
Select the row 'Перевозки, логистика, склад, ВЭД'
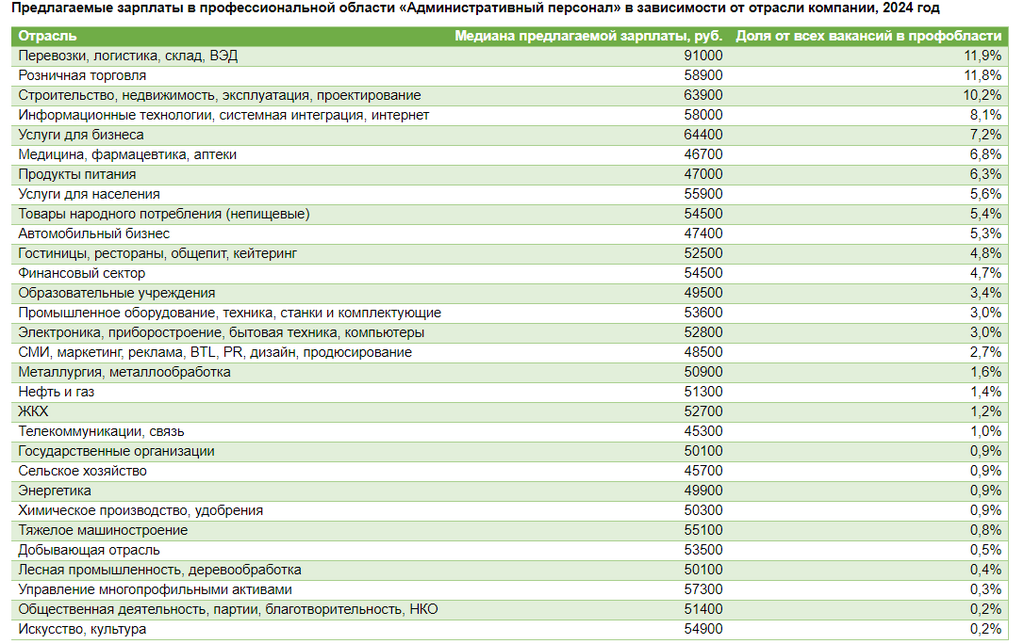[x=510, y=56]
